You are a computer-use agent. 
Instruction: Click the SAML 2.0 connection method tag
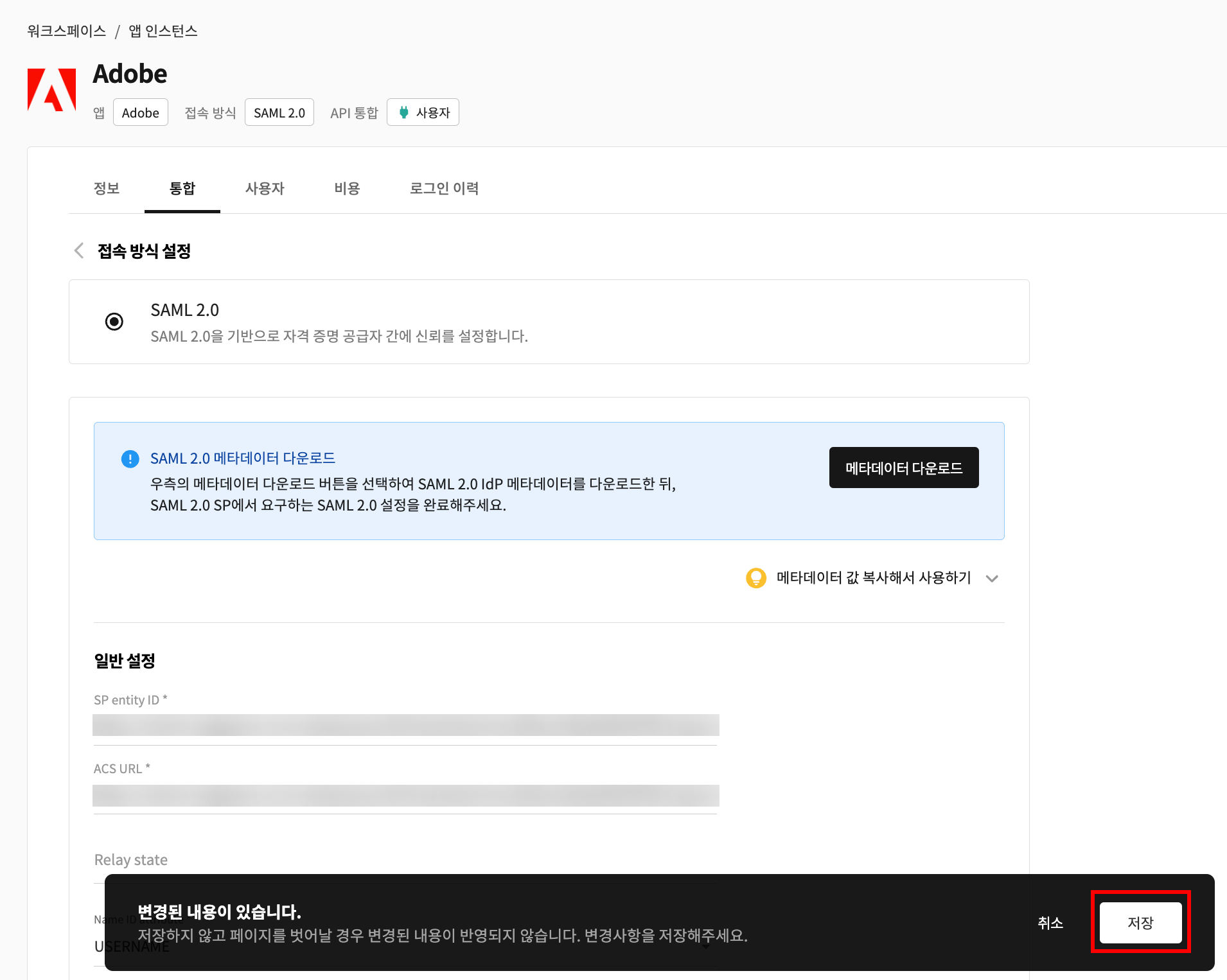click(x=279, y=112)
